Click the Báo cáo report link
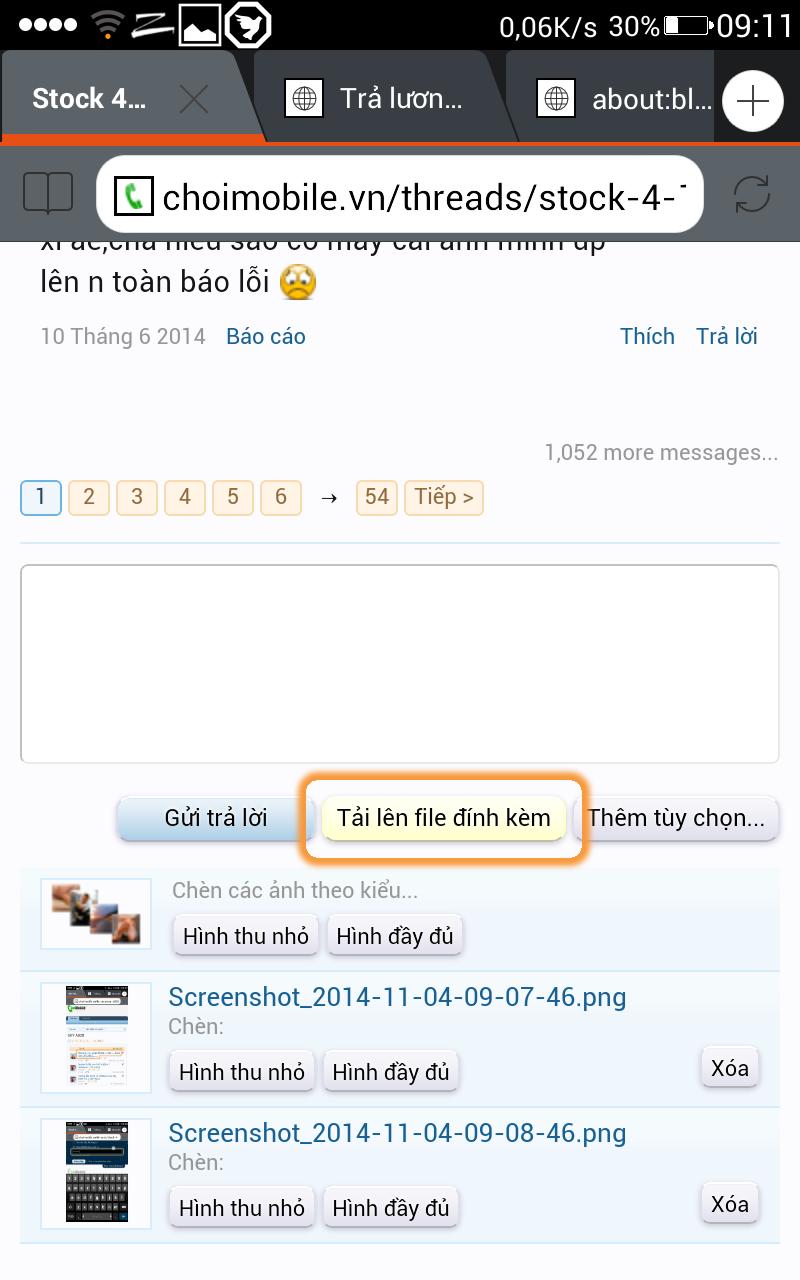The height and width of the screenshot is (1280, 800). (266, 337)
